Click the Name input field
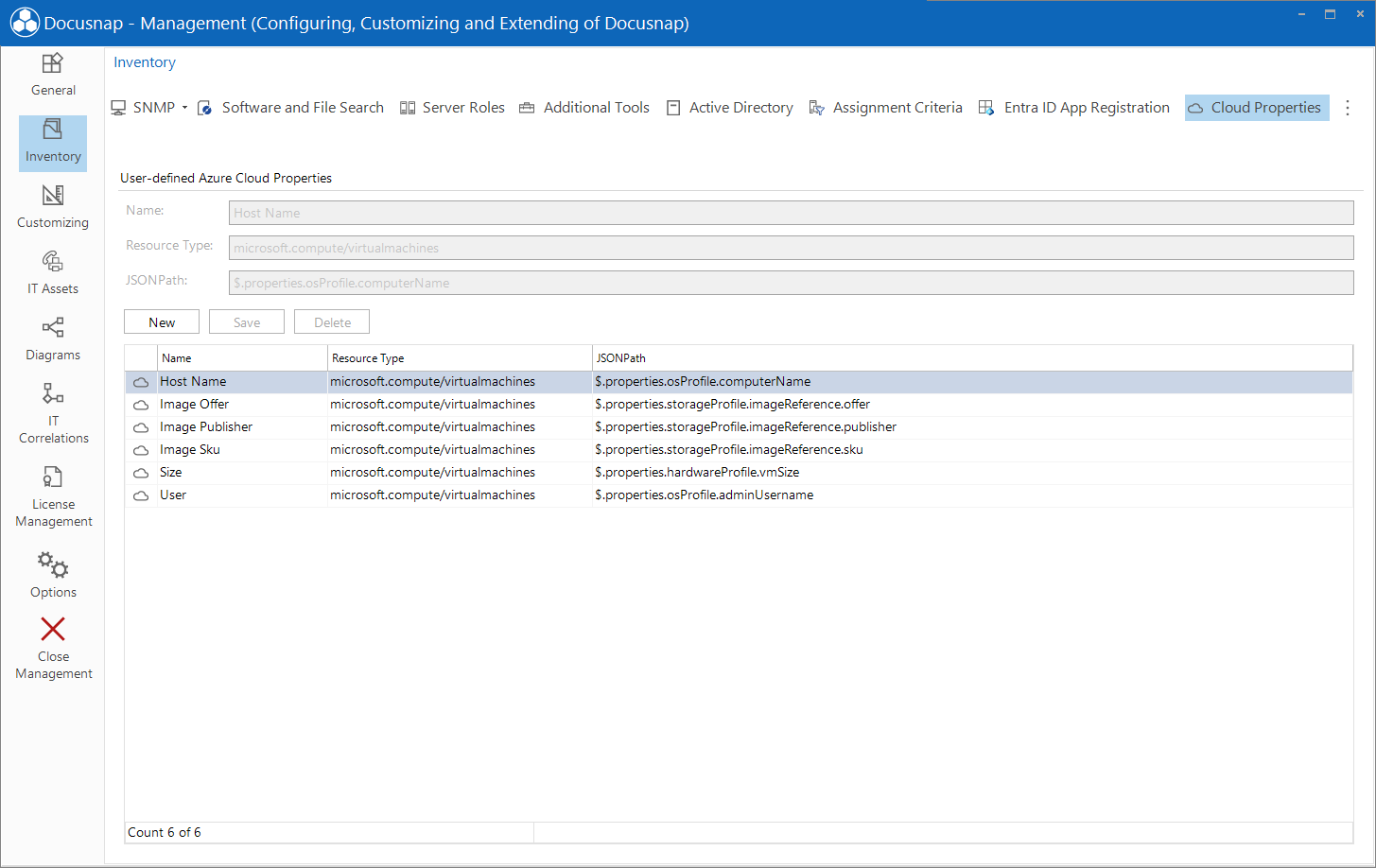This screenshot has height=868, width=1376. (791, 213)
